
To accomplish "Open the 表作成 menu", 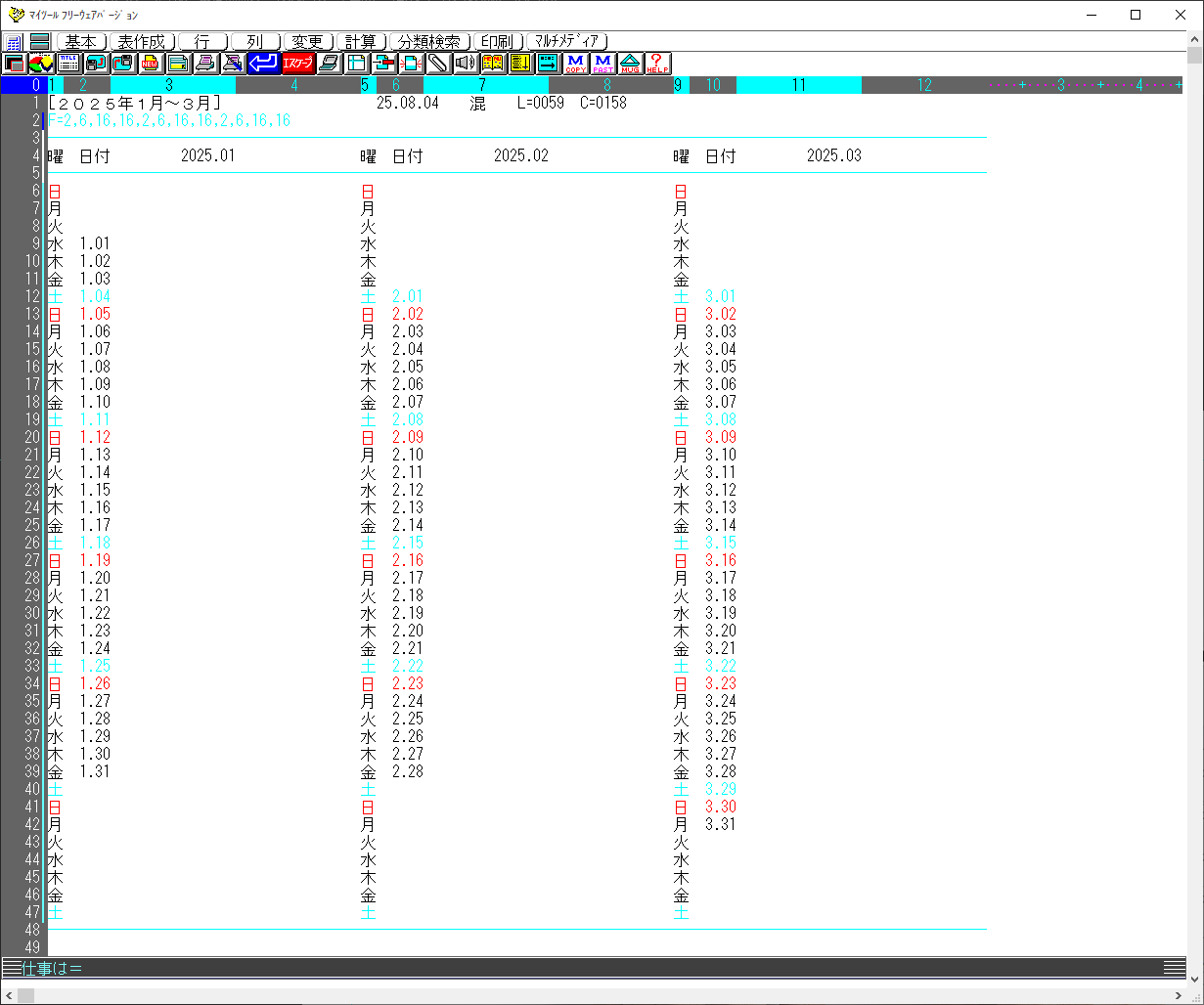I will (x=142, y=42).
